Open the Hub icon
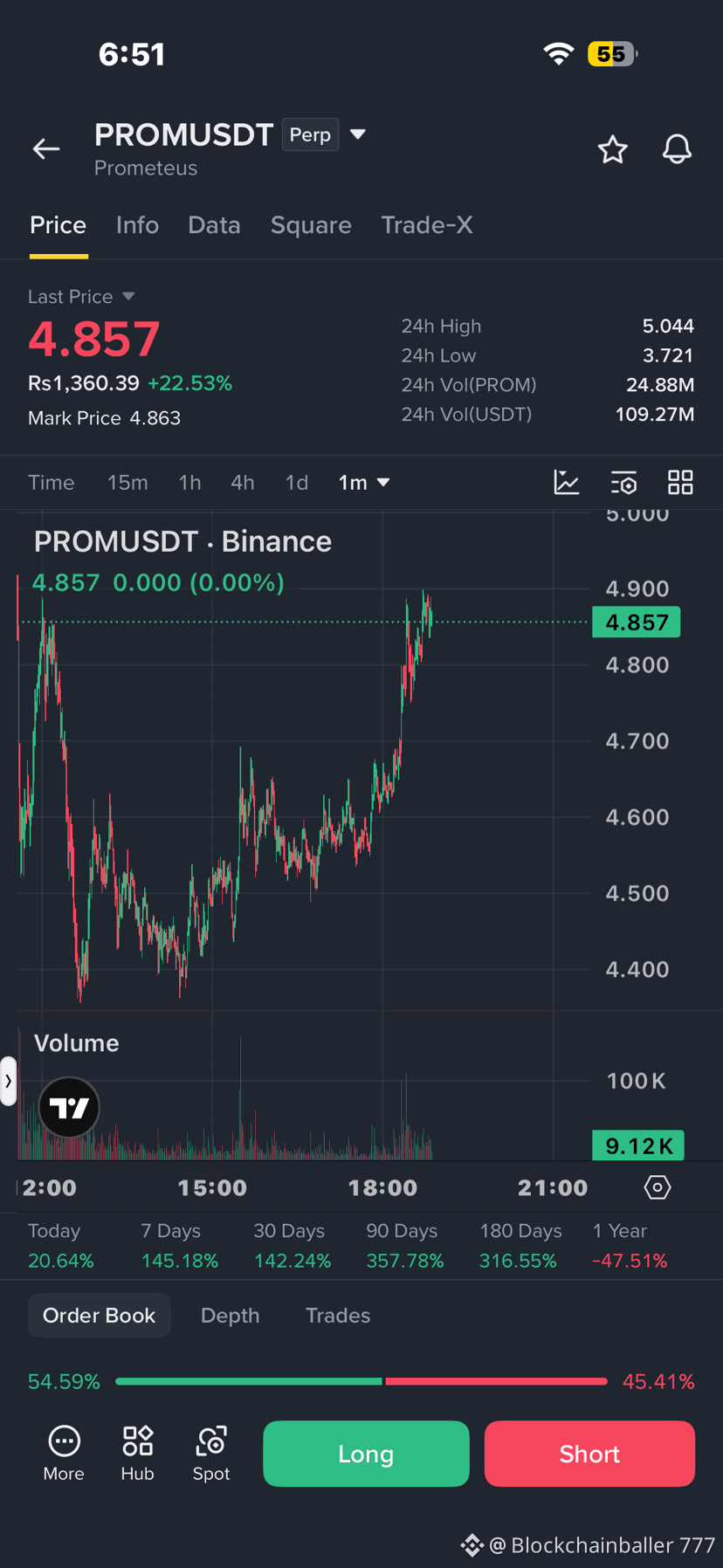 137,1454
